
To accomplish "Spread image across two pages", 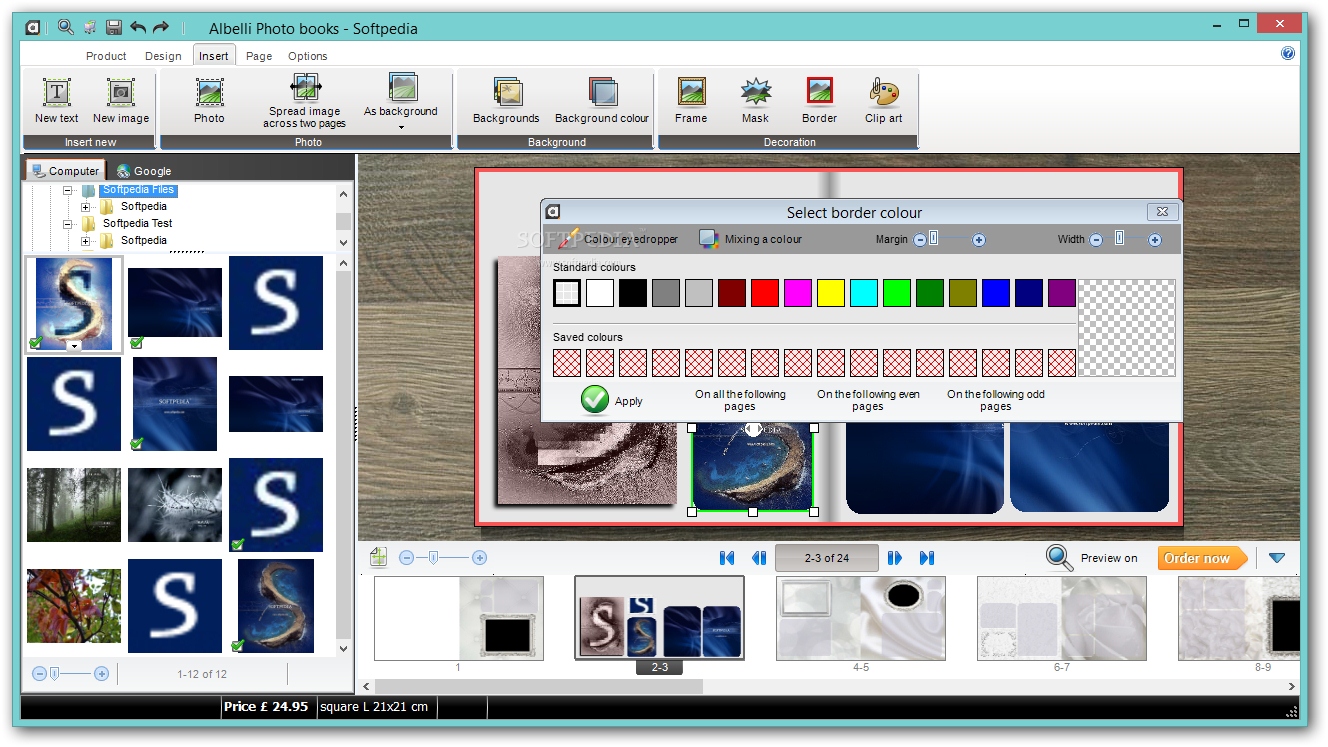I will point(305,102).
